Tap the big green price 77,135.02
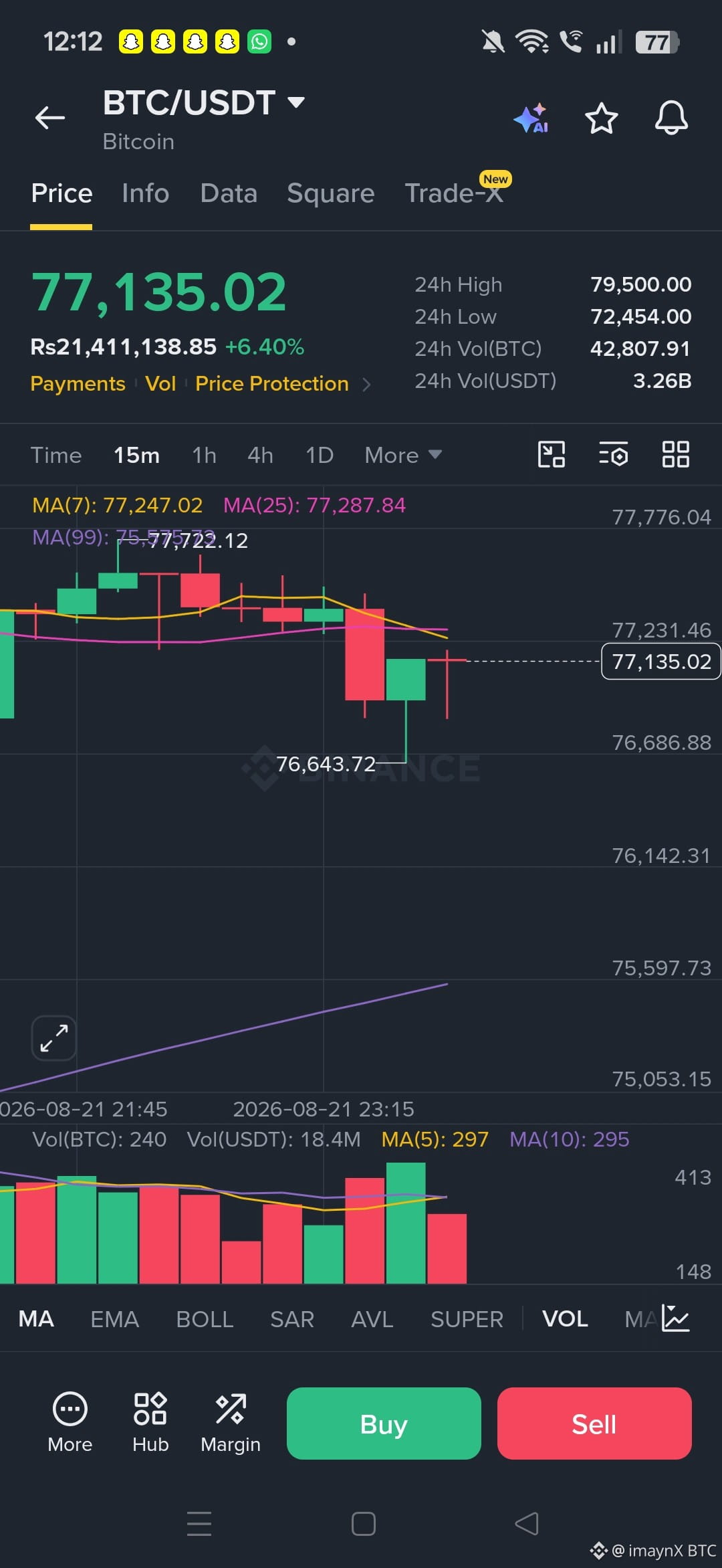The image size is (722, 1568). 159,292
